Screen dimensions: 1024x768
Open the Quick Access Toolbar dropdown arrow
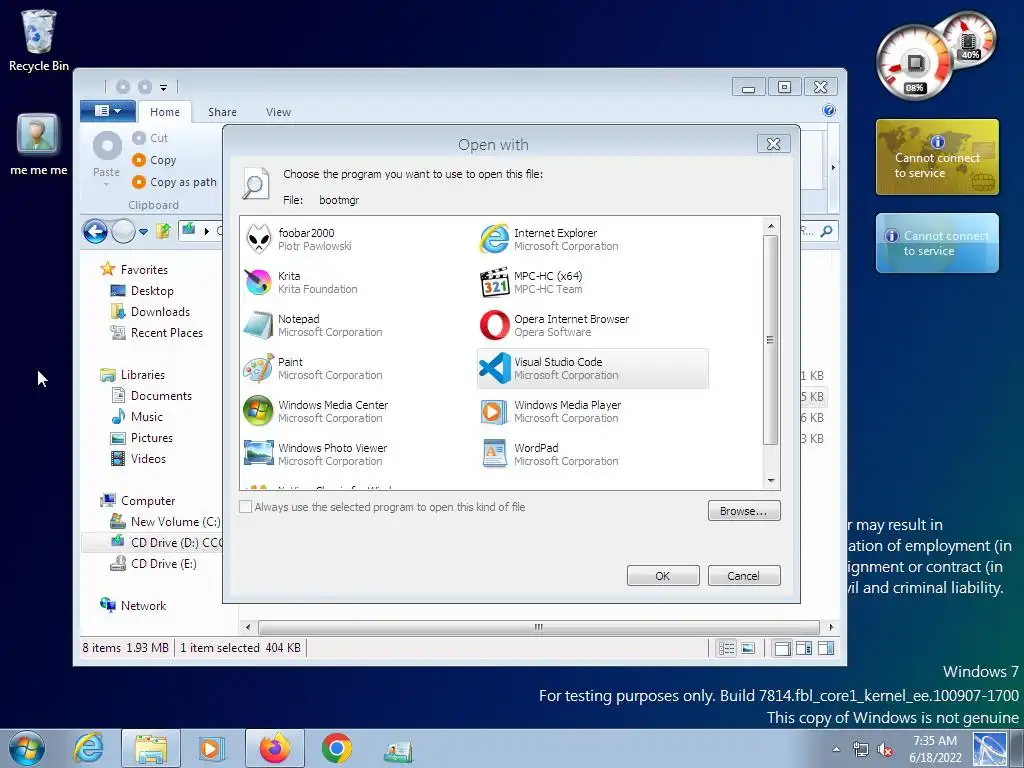click(x=163, y=87)
